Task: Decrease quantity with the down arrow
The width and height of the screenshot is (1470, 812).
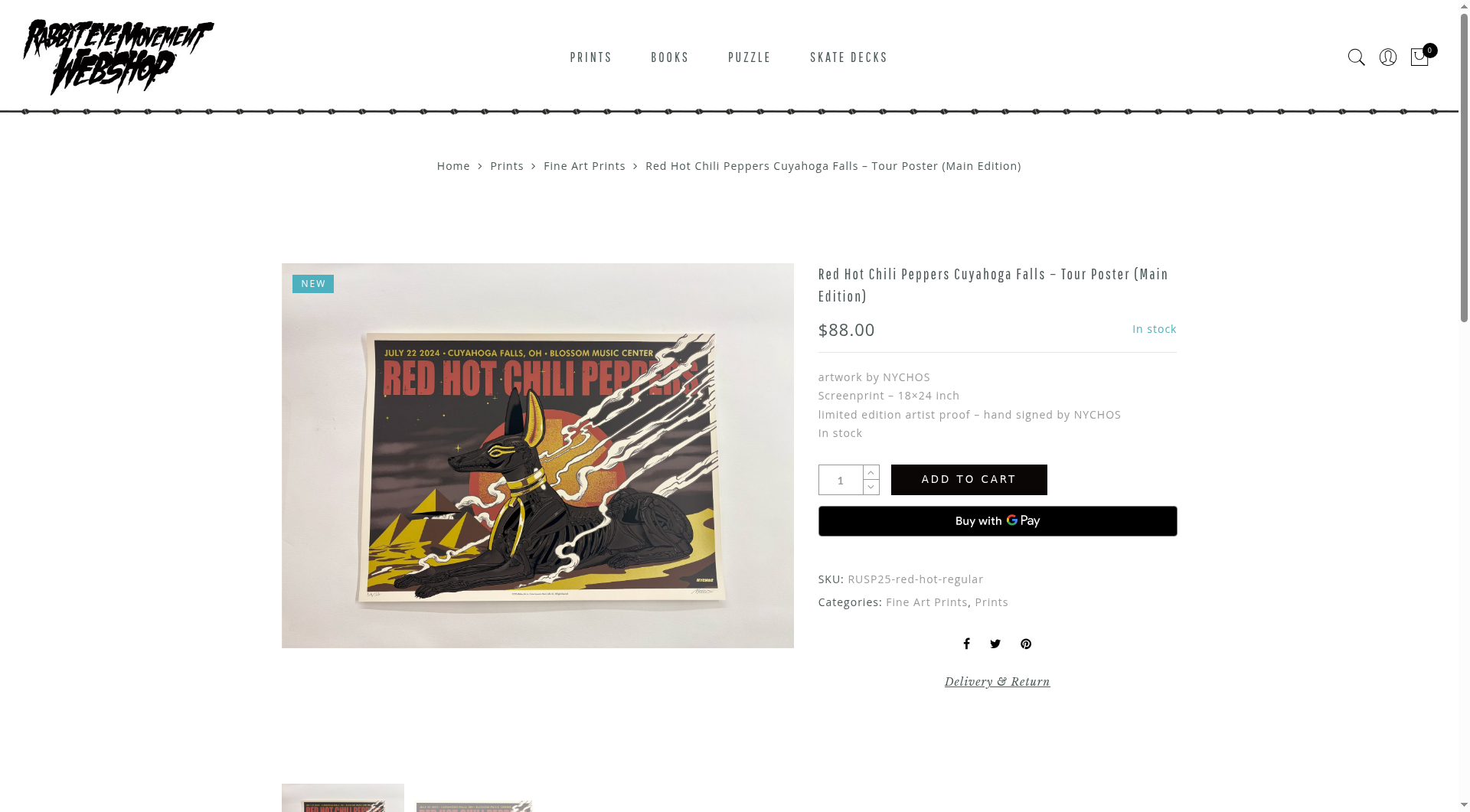Action: (x=871, y=488)
